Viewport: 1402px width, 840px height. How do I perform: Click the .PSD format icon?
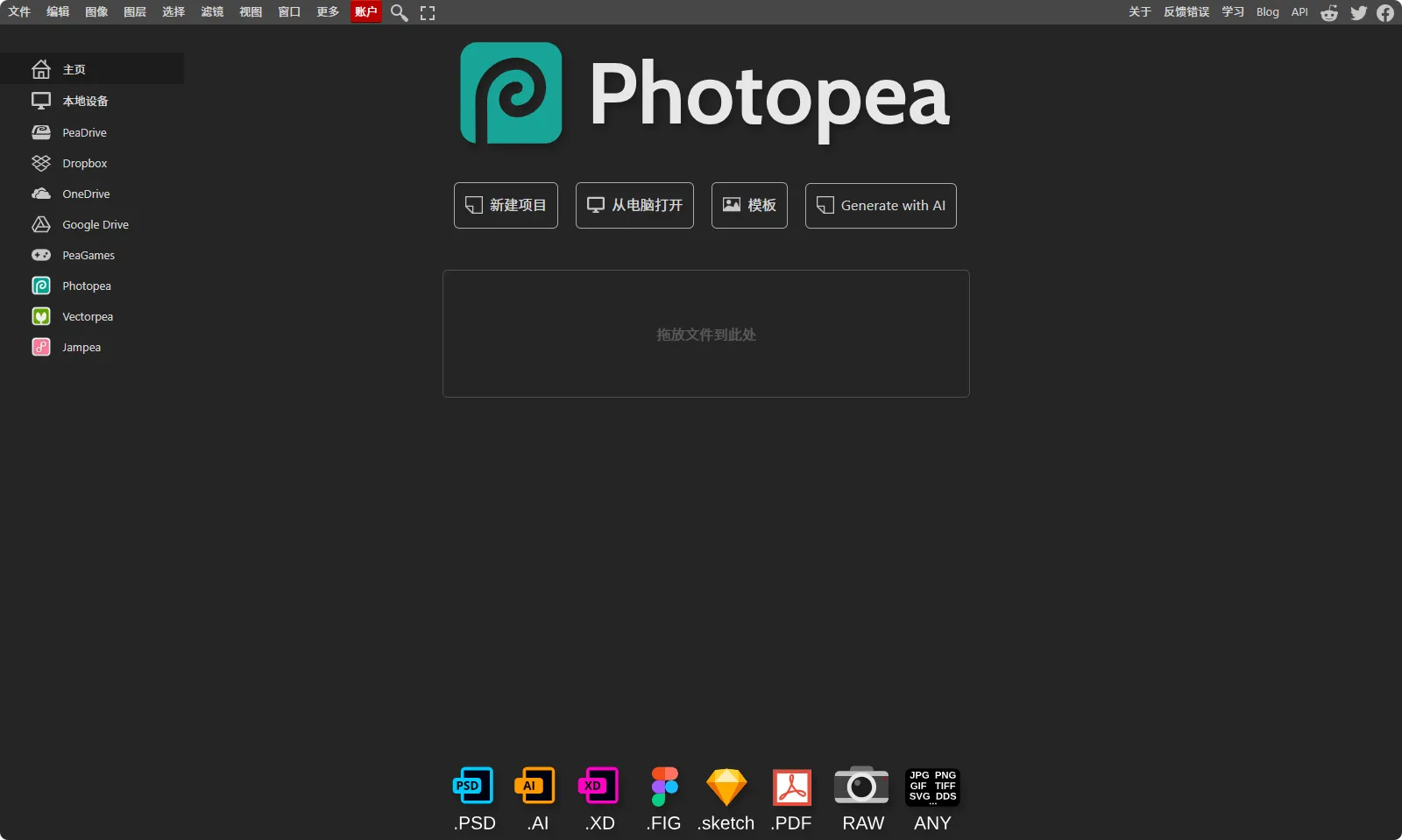click(473, 787)
